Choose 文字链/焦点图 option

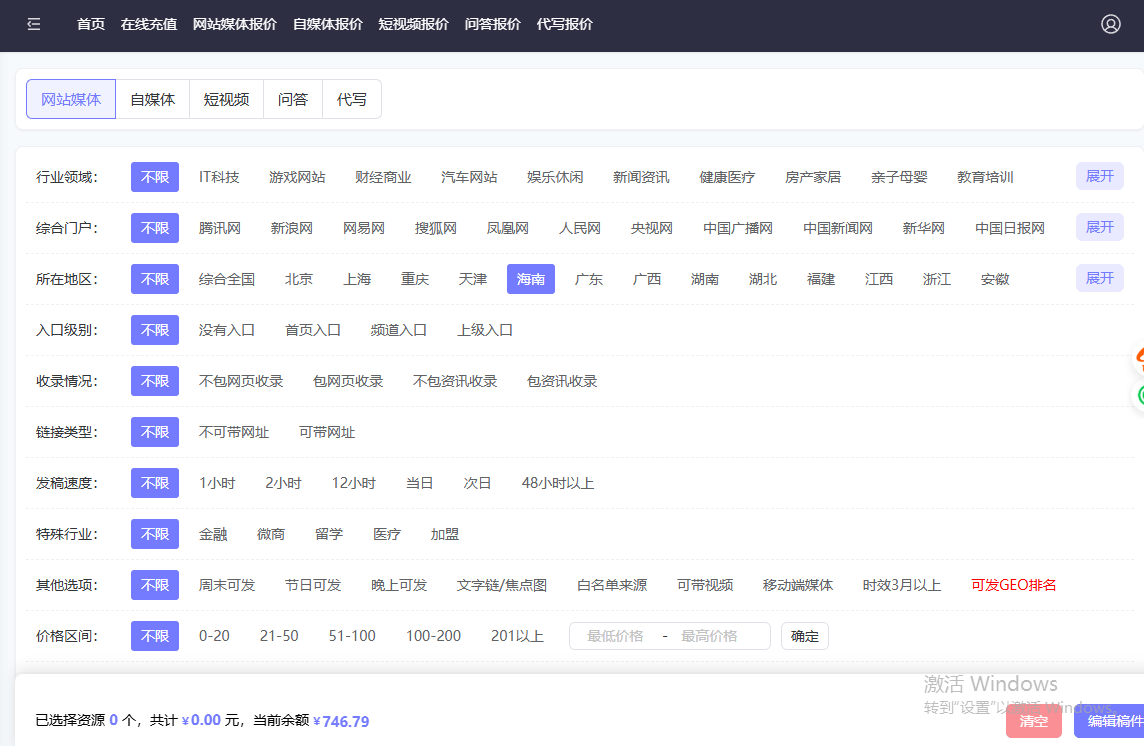pyautogui.click(x=502, y=585)
